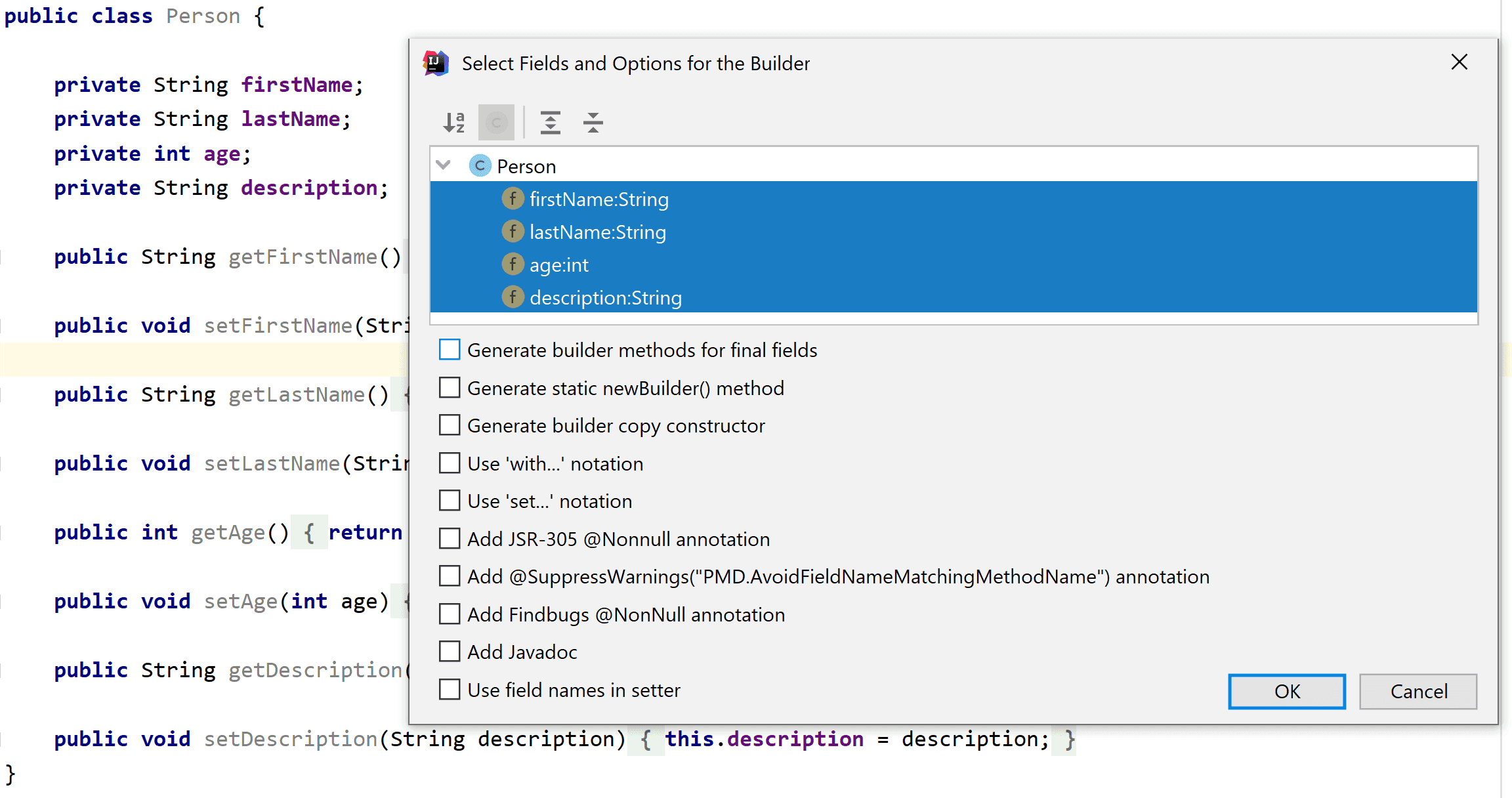Check Add JSR-305 @Nonnull annotation

tap(450, 539)
